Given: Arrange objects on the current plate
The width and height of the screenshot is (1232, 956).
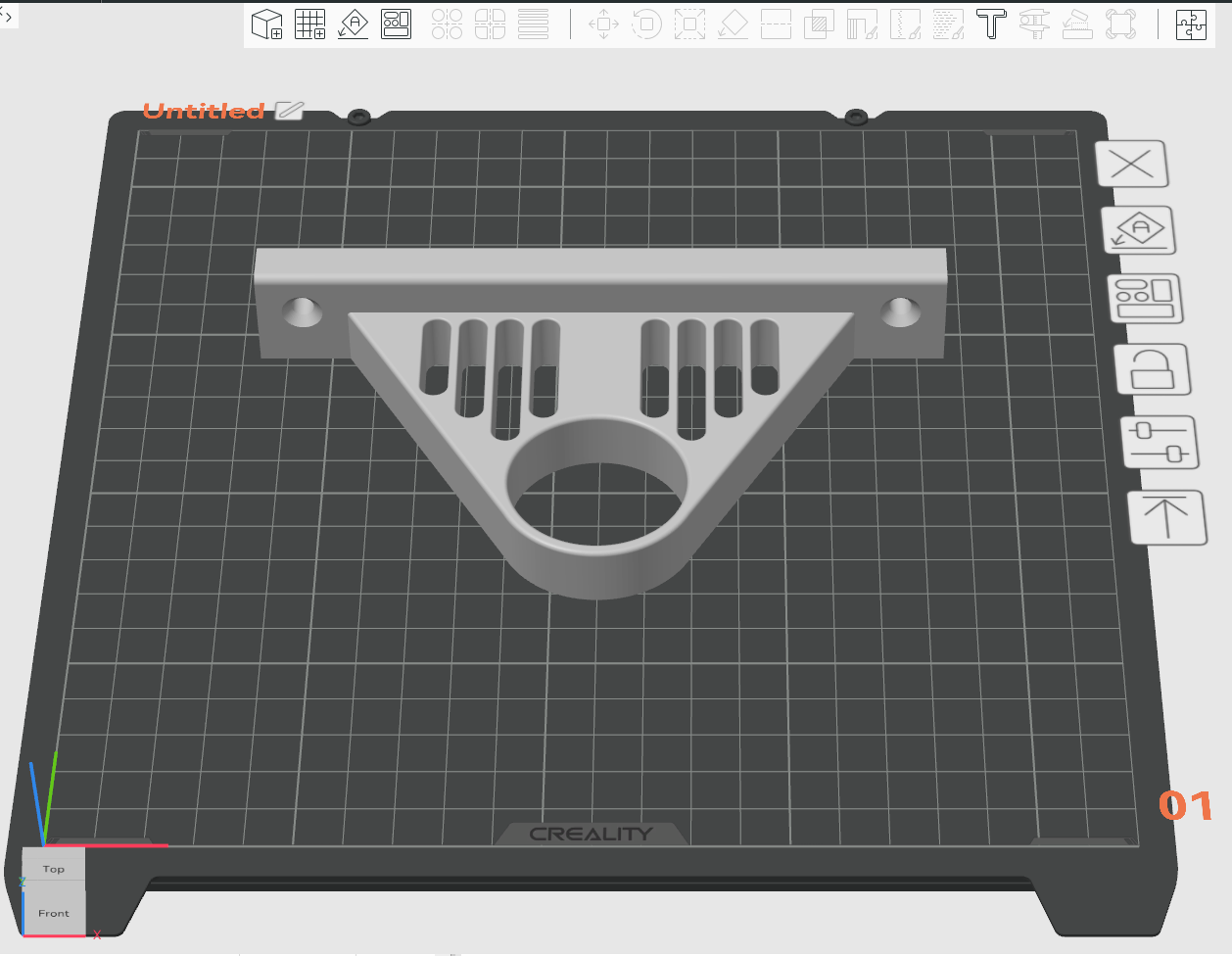Looking at the screenshot, I should tap(1145, 299).
